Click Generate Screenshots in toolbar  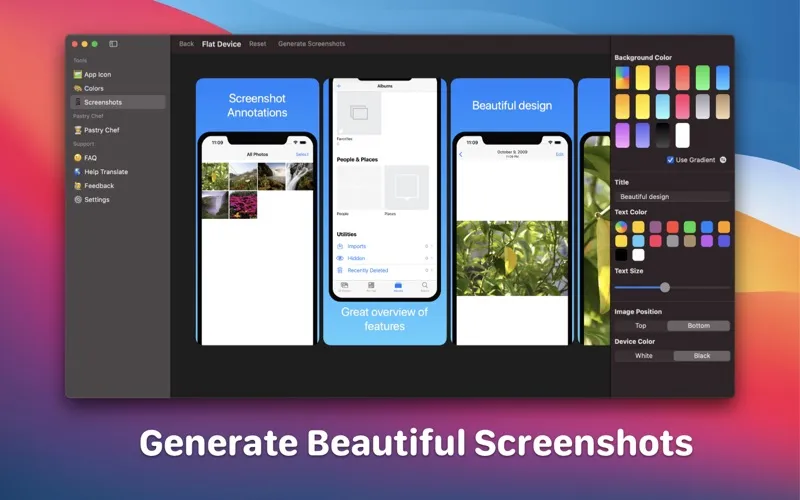pos(311,44)
